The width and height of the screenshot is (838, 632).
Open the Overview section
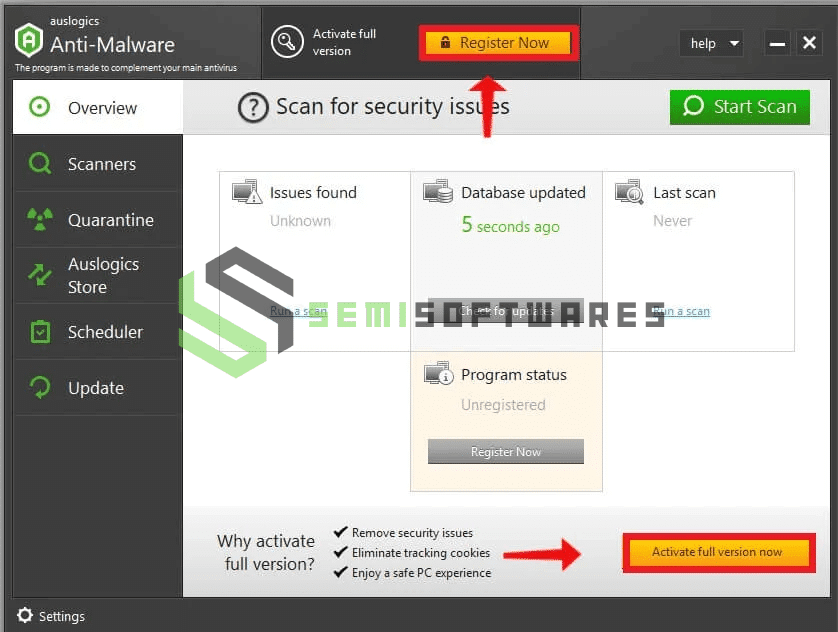tap(98, 107)
